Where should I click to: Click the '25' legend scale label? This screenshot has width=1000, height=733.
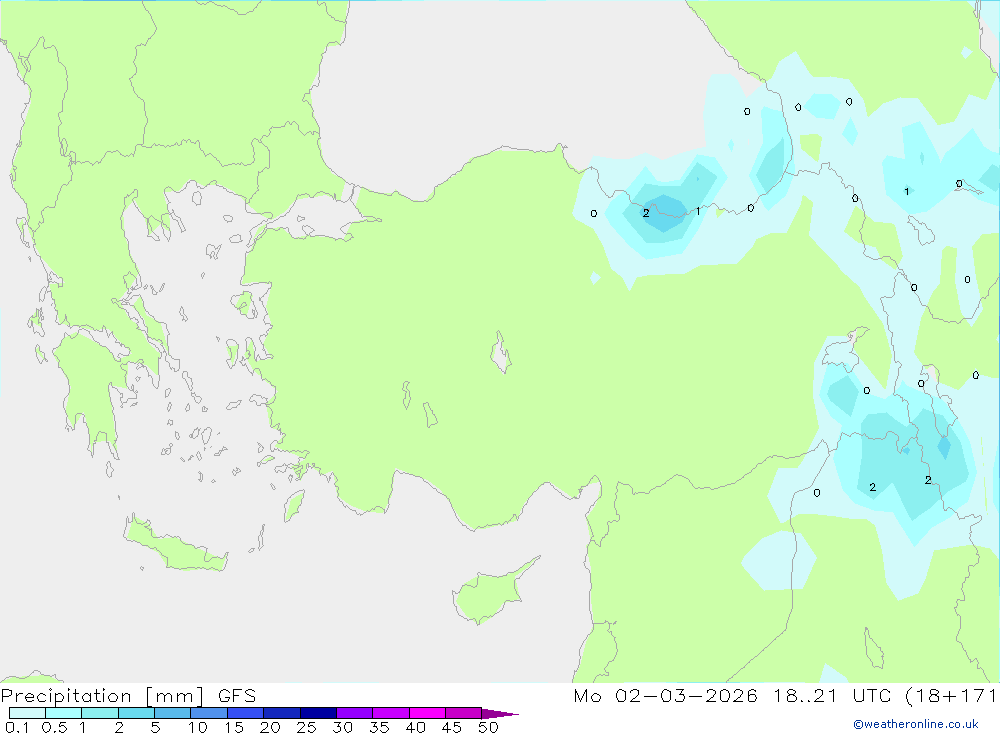point(307,727)
